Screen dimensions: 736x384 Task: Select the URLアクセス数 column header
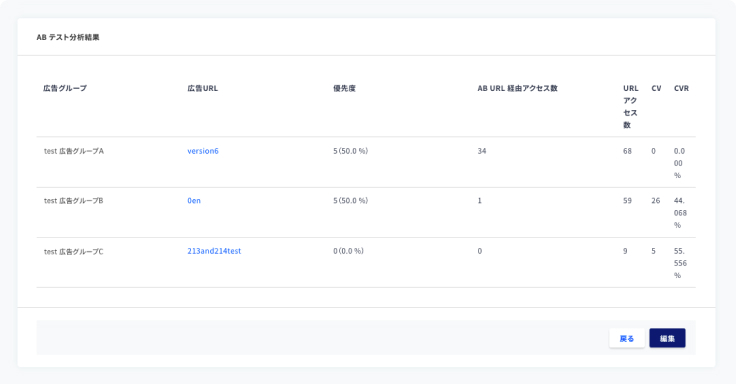pos(630,107)
